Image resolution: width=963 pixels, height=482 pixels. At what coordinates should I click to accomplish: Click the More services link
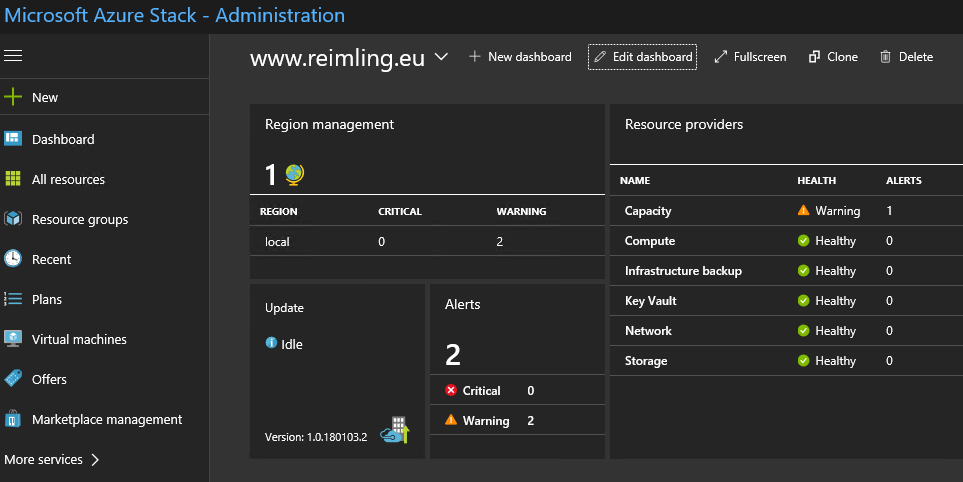click(43, 459)
